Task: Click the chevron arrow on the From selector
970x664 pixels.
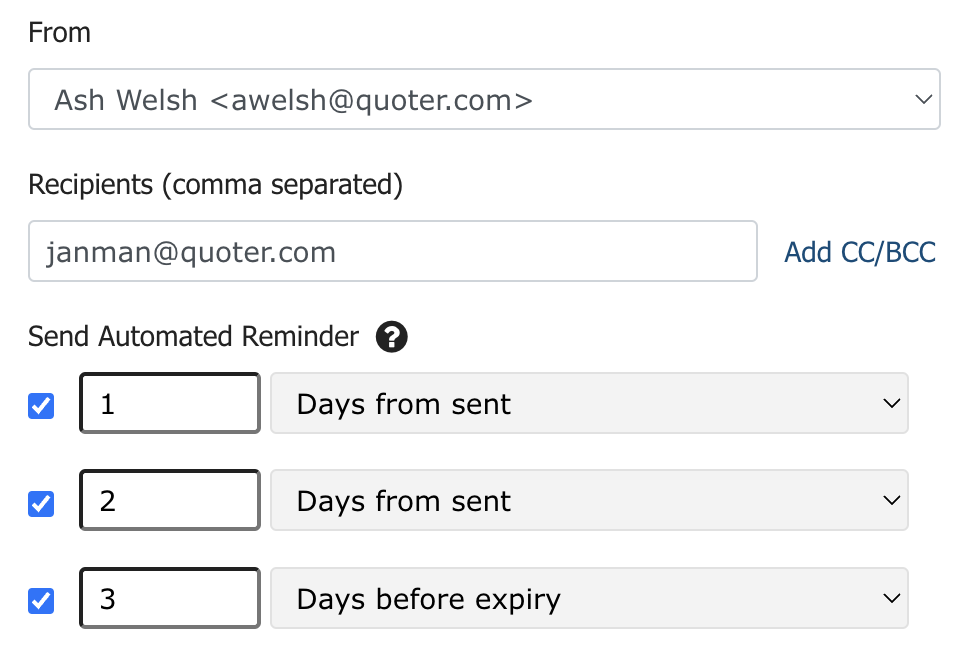Action: tap(924, 99)
